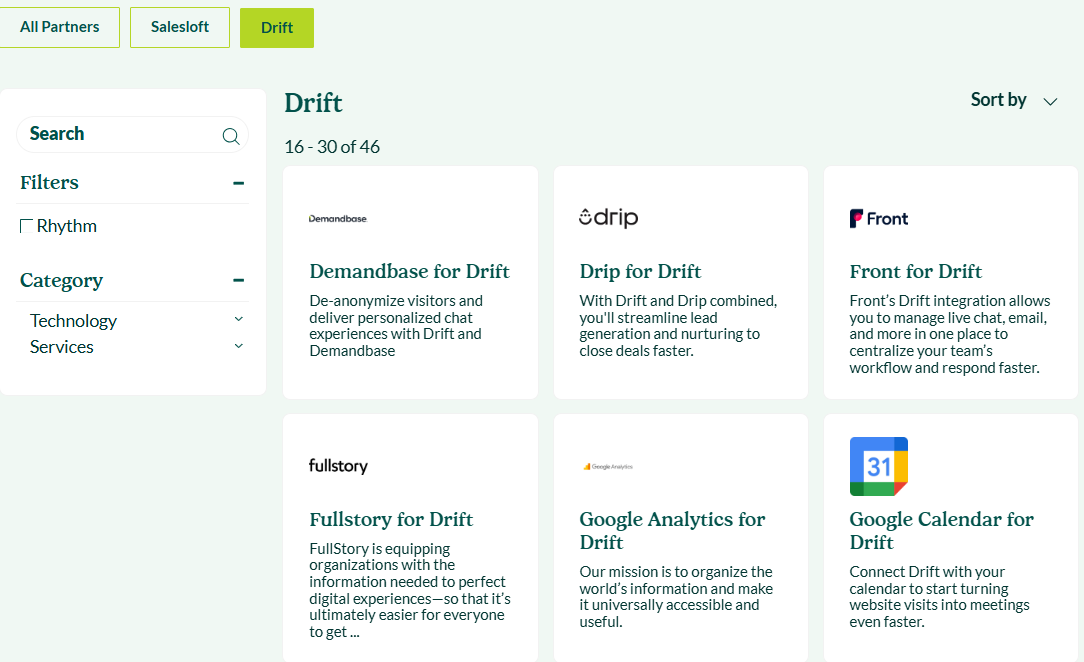Click the Drip logo
Image resolution: width=1084 pixels, height=662 pixels.
point(608,218)
